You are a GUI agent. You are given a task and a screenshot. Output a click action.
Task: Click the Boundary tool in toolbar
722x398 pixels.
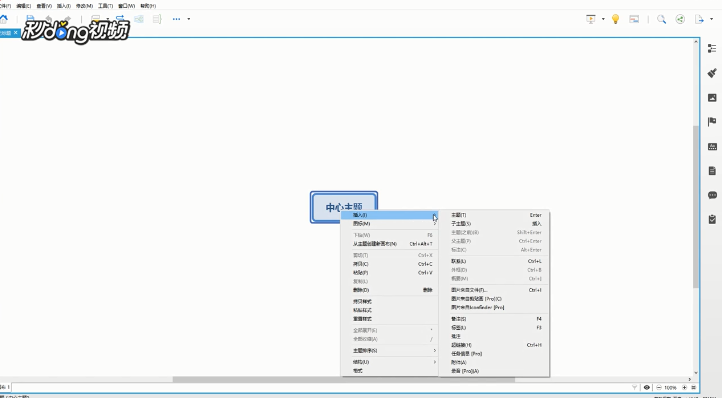139,19
